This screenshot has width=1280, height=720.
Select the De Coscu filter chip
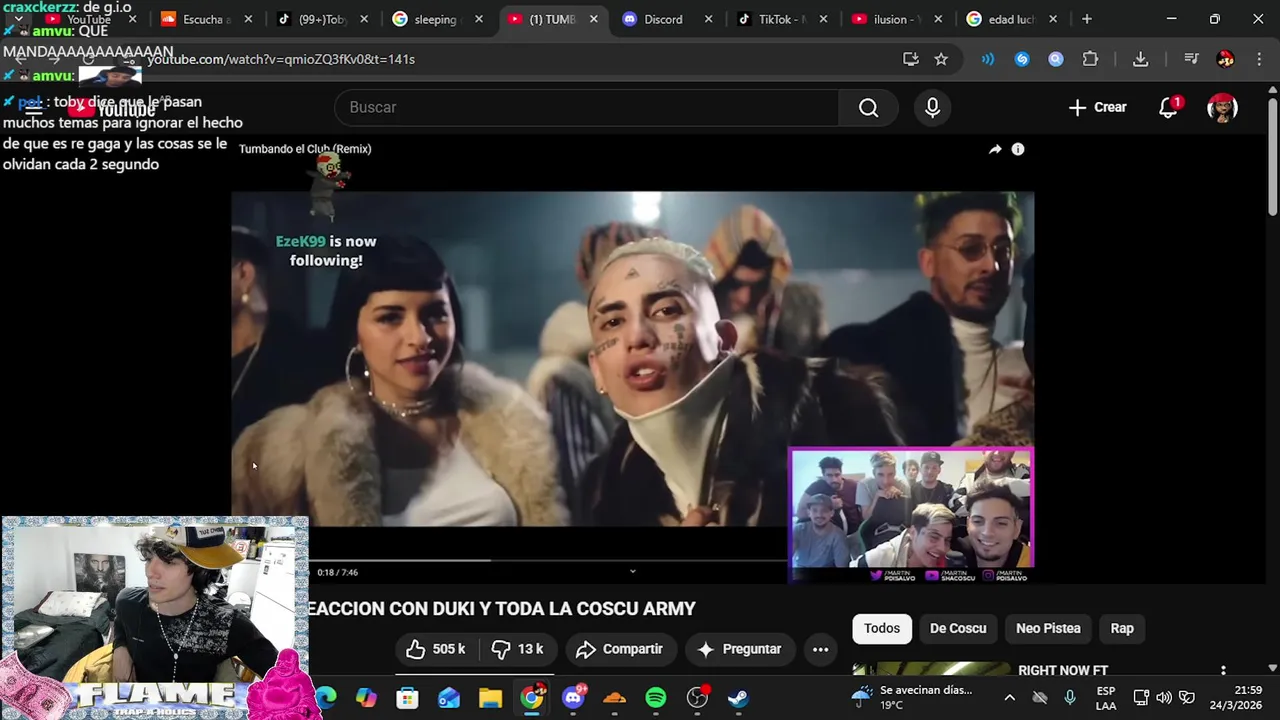click(x=958, y=628)
